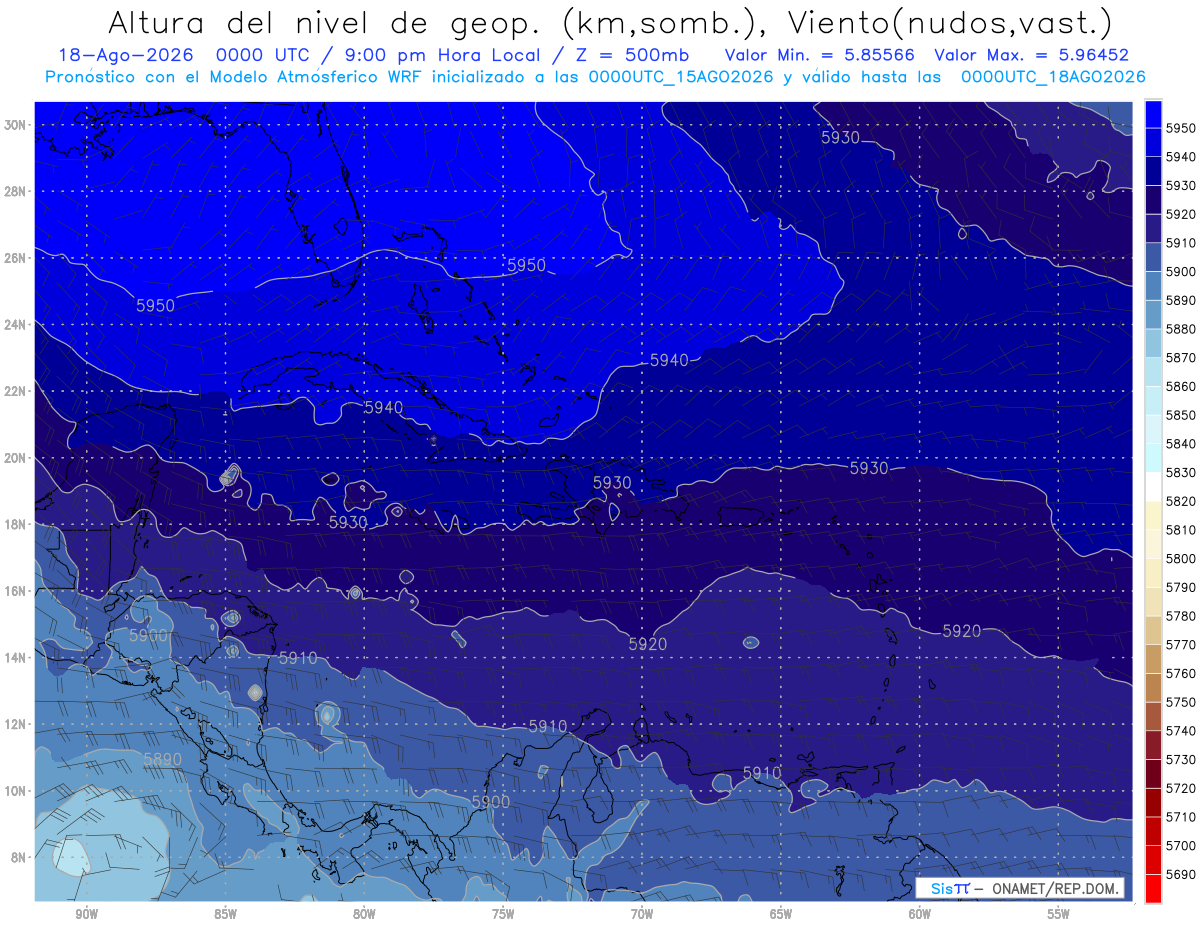The height and width of the screenshot is (927, 1200).
Task: Click the '5780' value on the color scale
Action: click(1180, 616)
